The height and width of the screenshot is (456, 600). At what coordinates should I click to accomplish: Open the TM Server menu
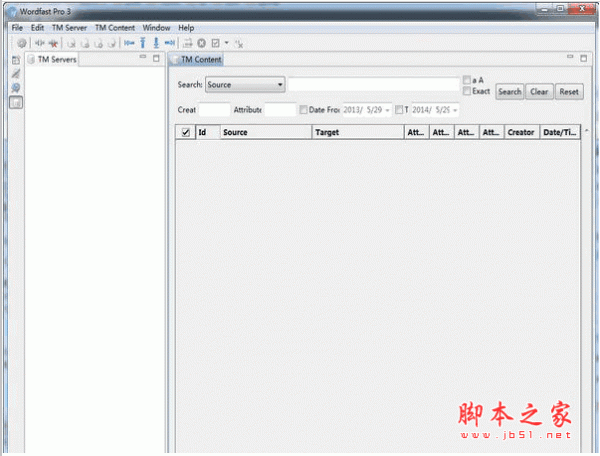click(70, 28)
